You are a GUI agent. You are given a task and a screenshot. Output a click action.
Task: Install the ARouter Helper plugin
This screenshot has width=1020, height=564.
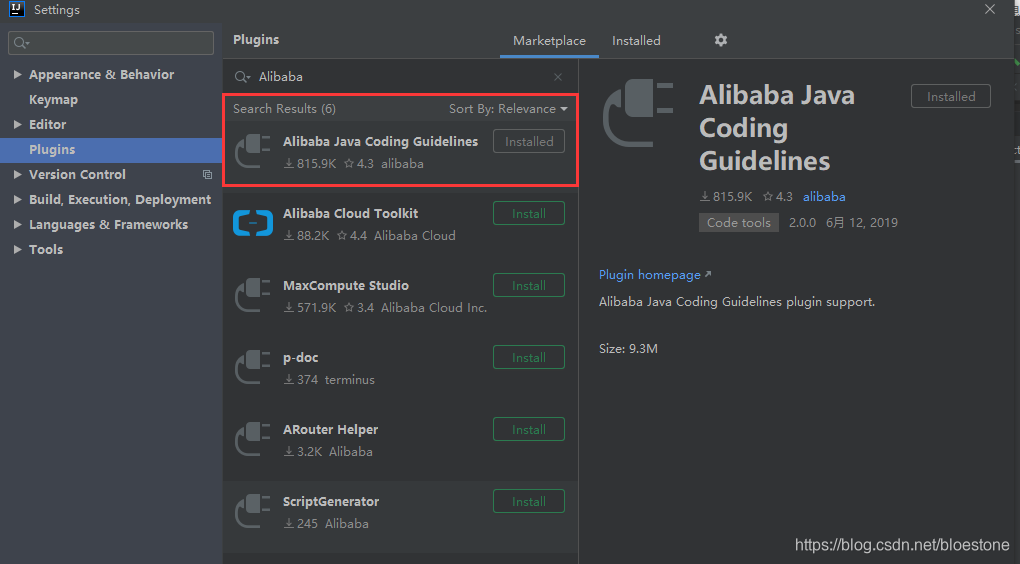[x=529, y=429]
